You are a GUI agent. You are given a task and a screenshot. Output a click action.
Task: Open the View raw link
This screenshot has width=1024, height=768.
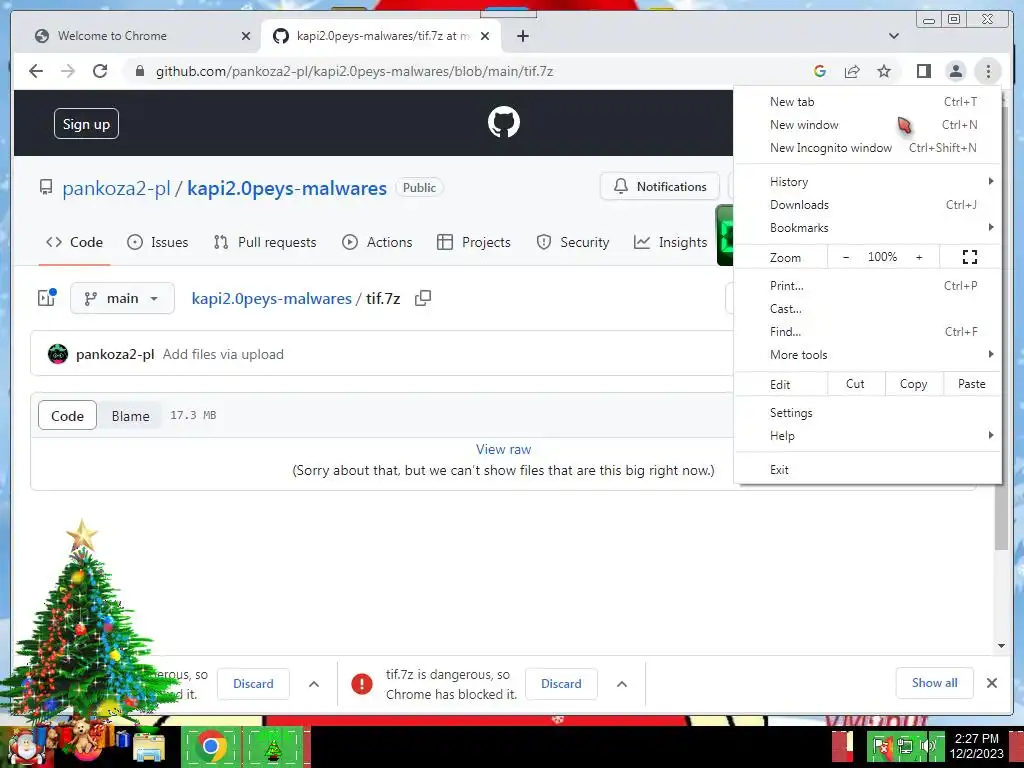(x=504, y=449)
